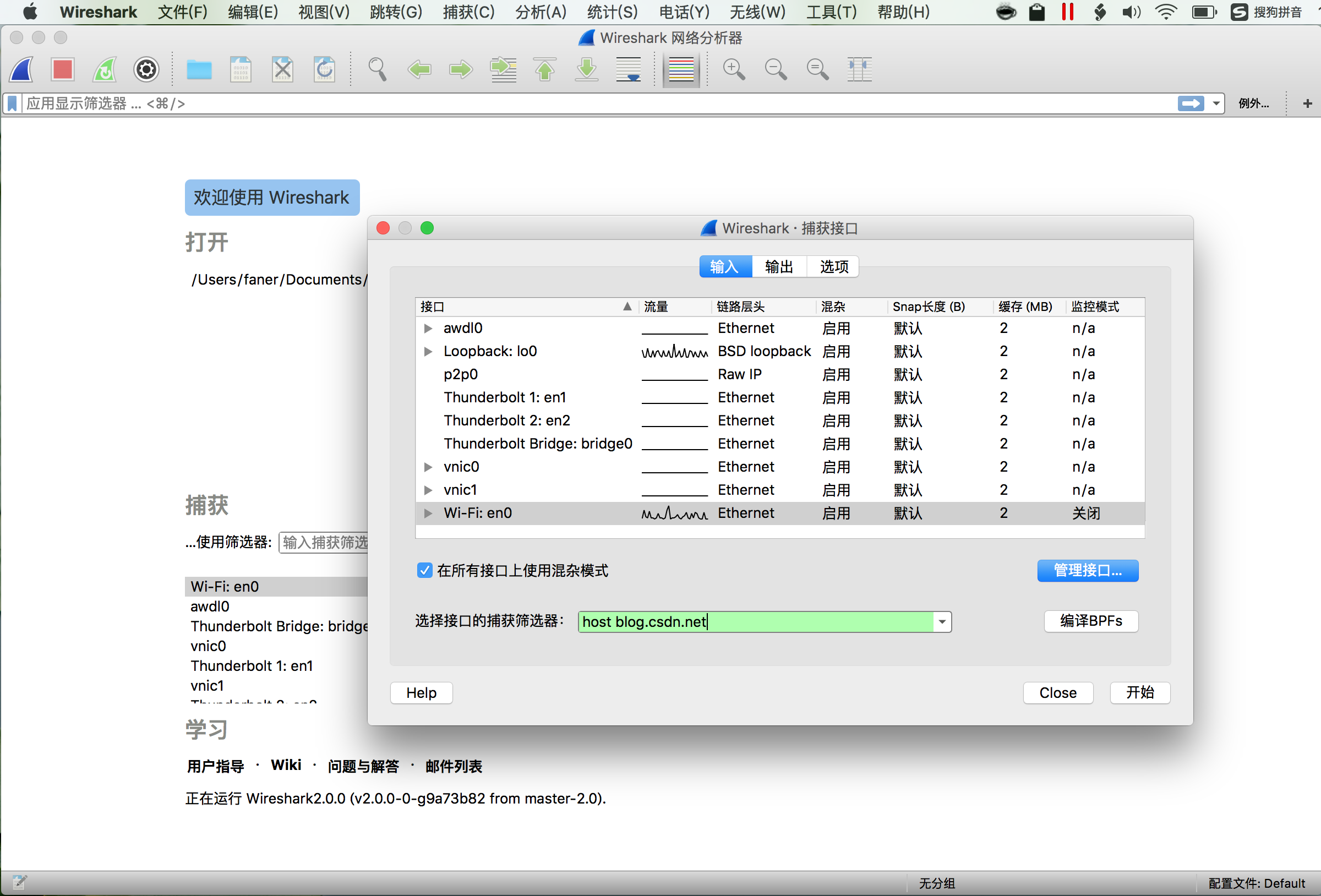Open the 分析(A) menu
Screen dimensions: 1321x896
coord(540,12)
